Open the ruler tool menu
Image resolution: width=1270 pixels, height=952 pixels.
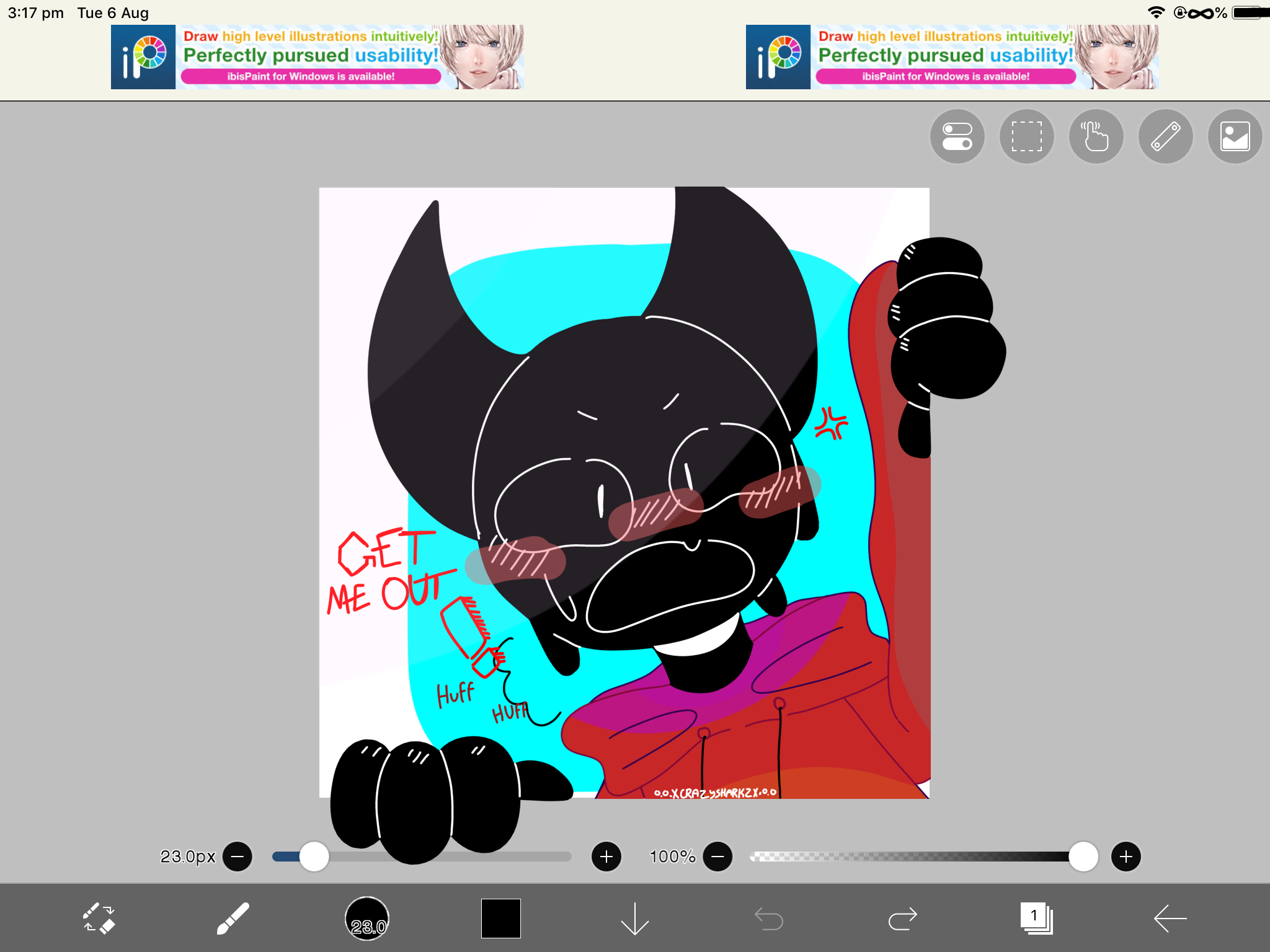point(1166,136)
